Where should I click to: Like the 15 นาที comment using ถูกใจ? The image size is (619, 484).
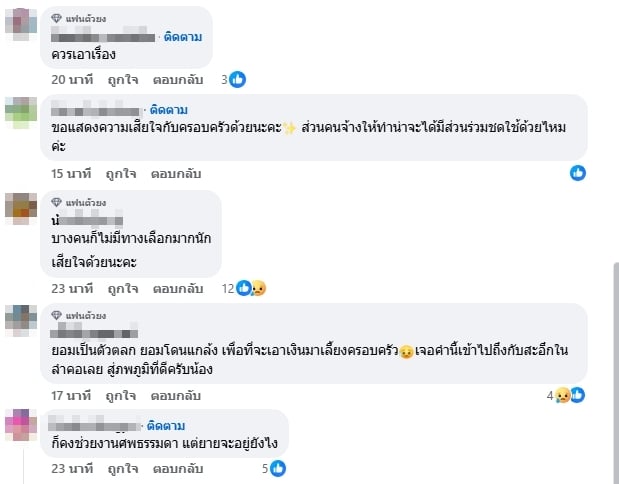(x=122, y=173)
